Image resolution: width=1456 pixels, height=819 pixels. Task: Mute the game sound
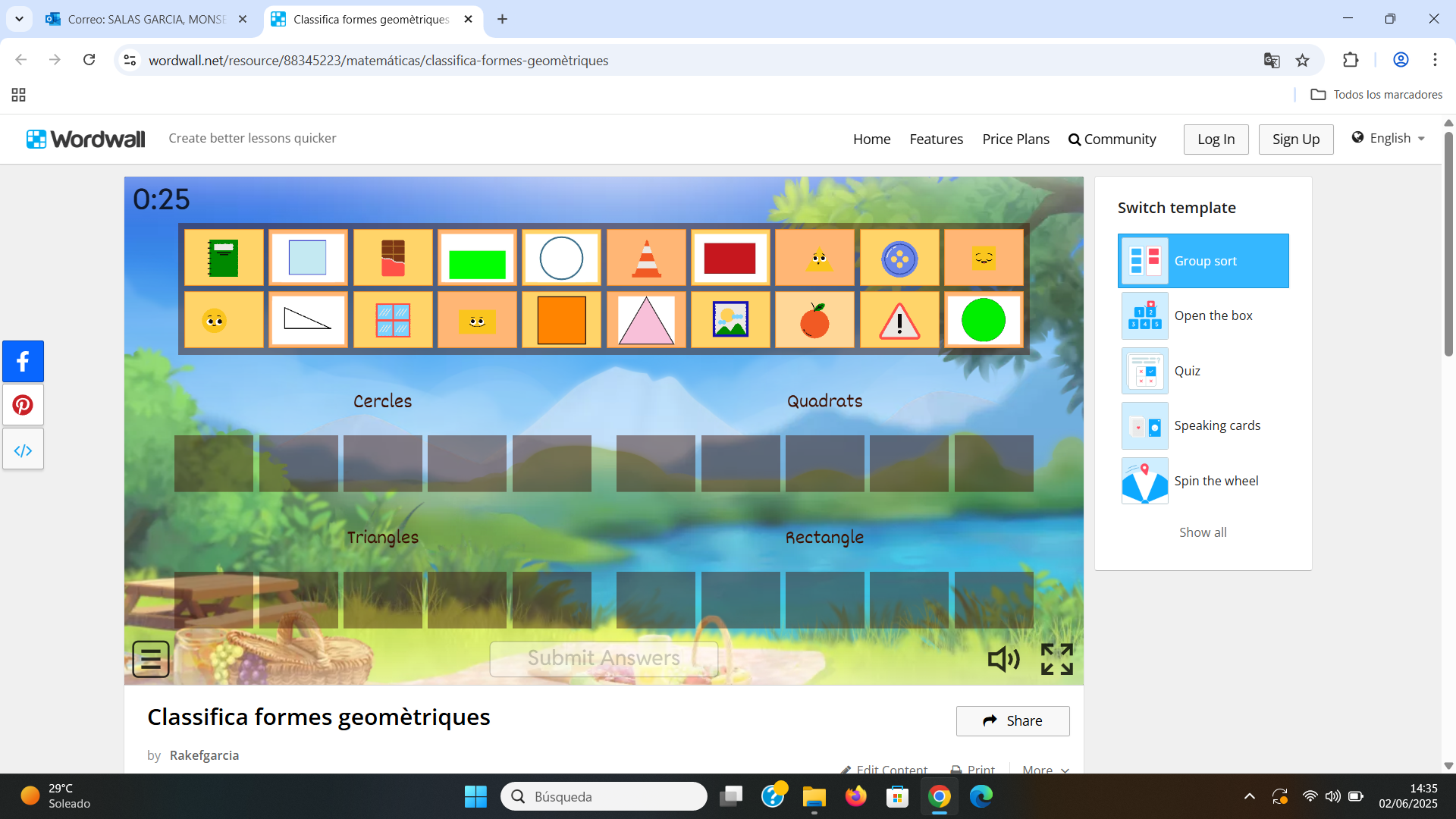(x=1003, y=658)
